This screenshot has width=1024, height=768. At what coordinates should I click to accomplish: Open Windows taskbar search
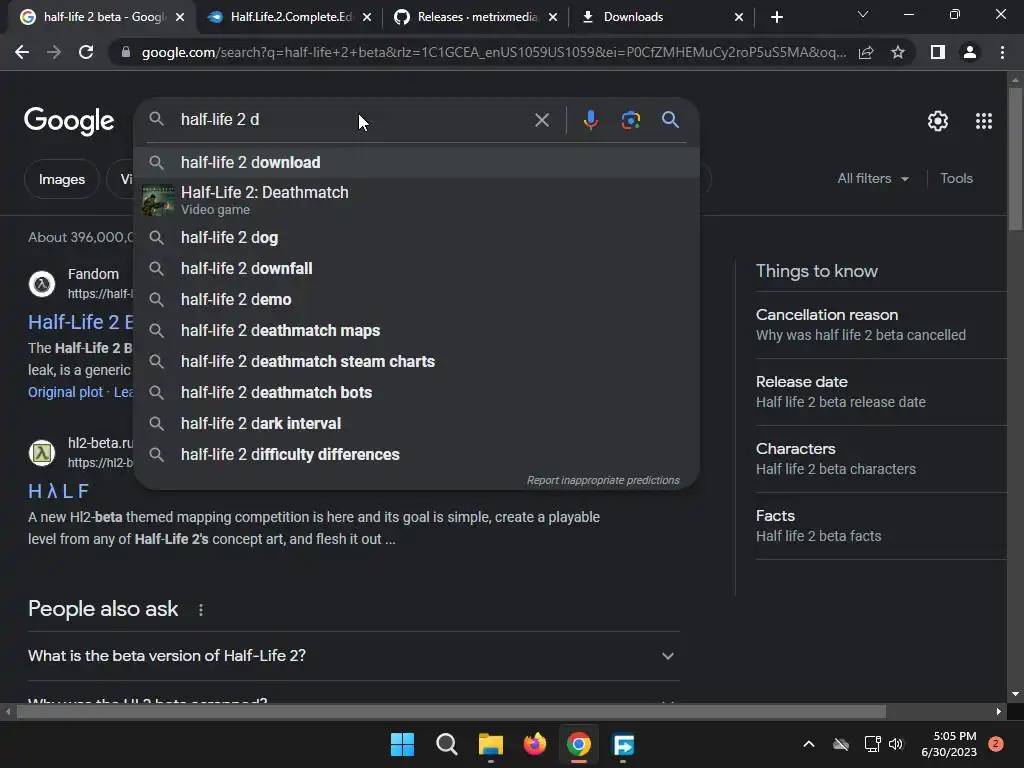447,744
